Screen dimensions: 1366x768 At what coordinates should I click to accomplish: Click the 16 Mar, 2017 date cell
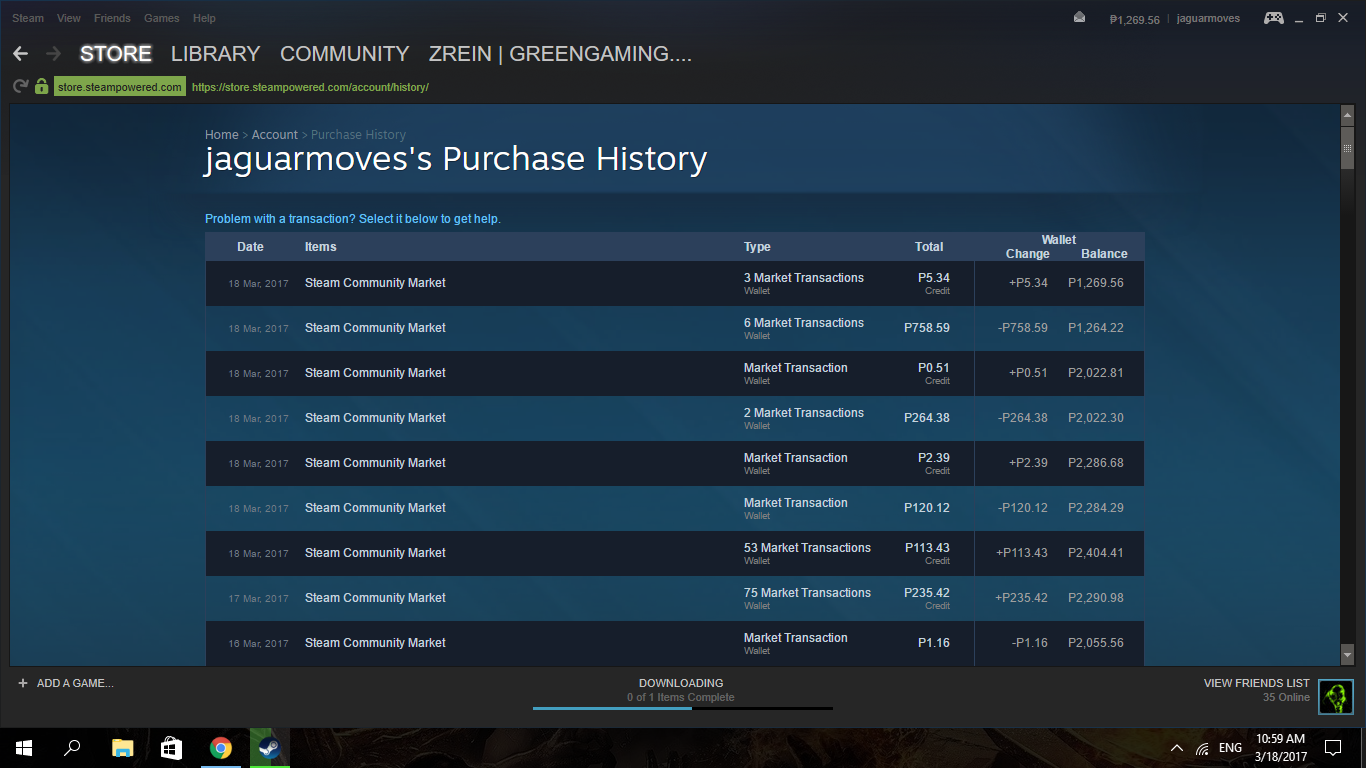pos(258,644)
